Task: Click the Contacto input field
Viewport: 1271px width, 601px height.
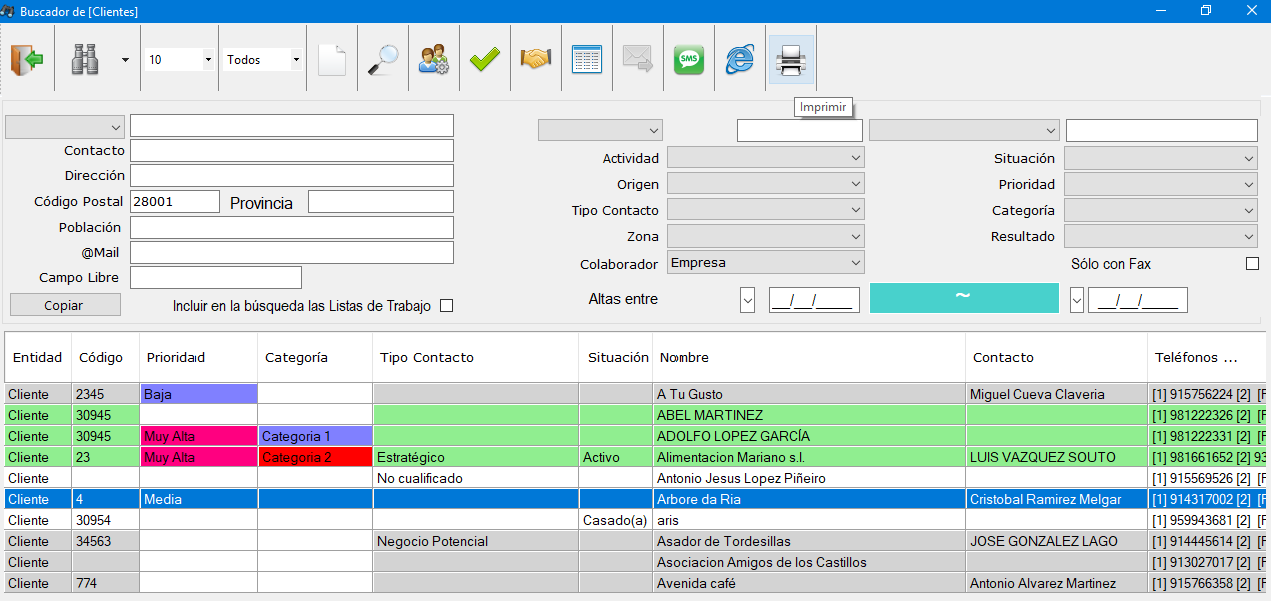Action: [292, 150]
